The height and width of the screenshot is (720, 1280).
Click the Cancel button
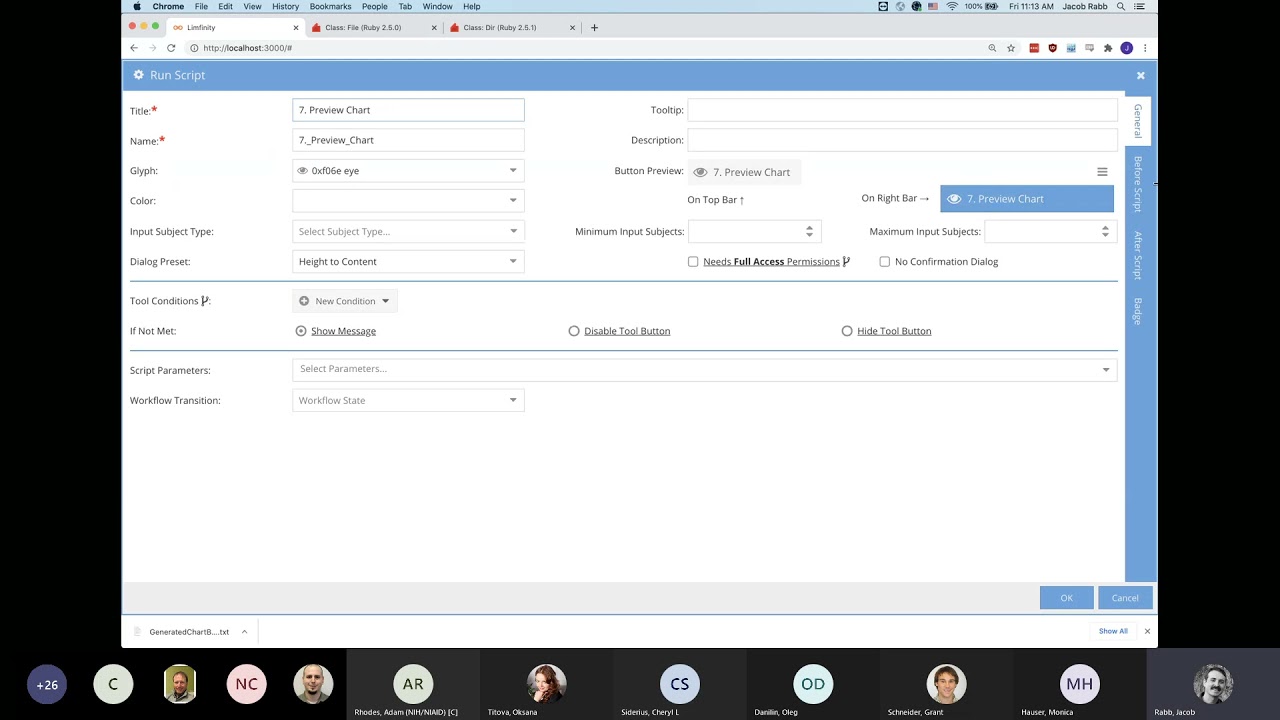pyautogui.click(x=1125, y=598)
